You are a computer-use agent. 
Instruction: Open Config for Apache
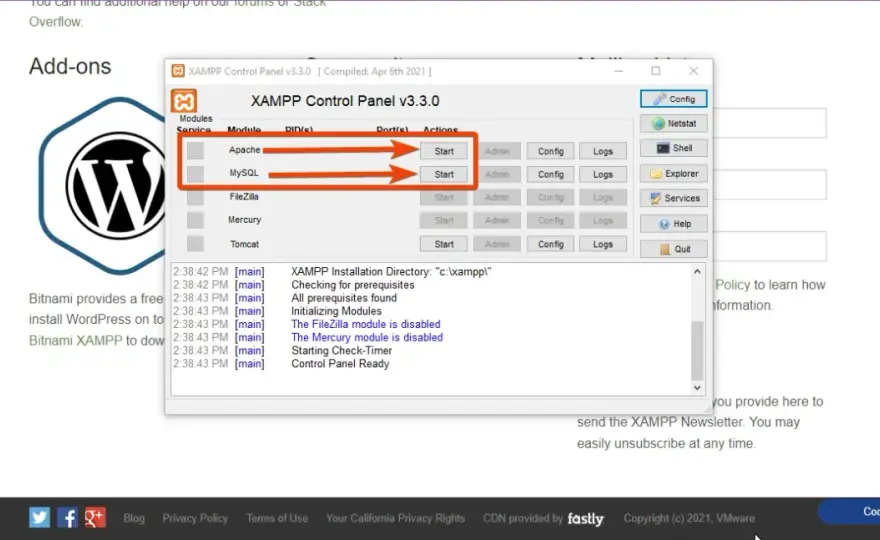[550, 151]
